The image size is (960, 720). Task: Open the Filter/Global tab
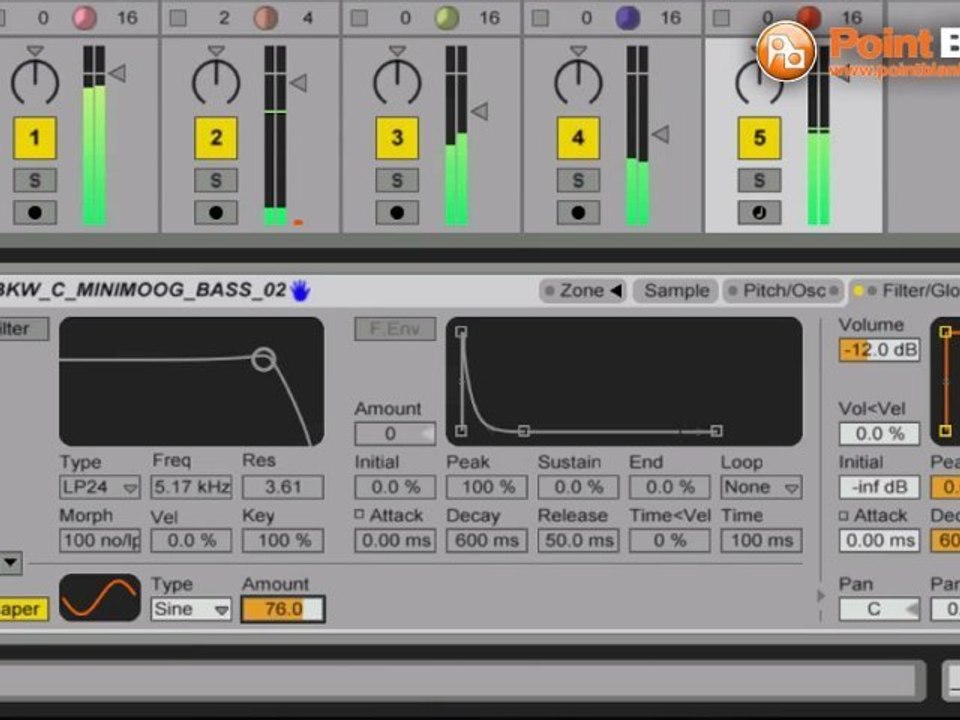pyautogui.click(x=906, y=291)
